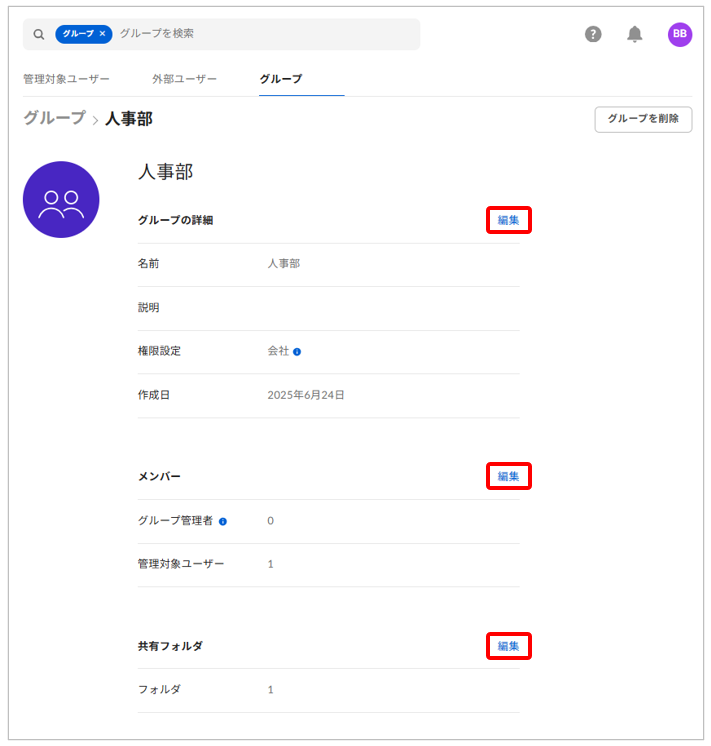The width and height of the screenshot is (711, 746).
Task: Edit the 共有フォルダ section
Action: 508,646
